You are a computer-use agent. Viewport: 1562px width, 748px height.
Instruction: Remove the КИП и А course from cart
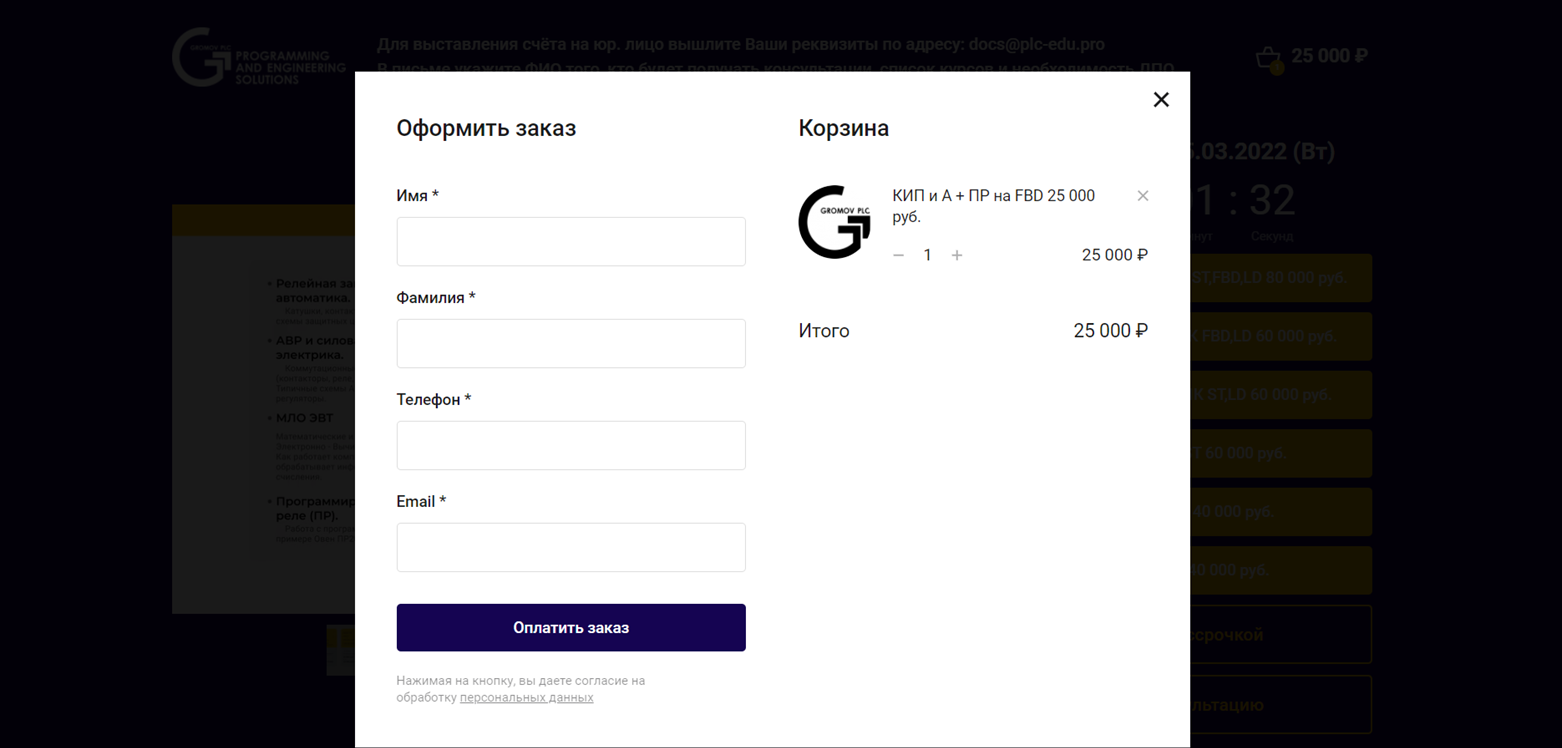(1143, 196)
